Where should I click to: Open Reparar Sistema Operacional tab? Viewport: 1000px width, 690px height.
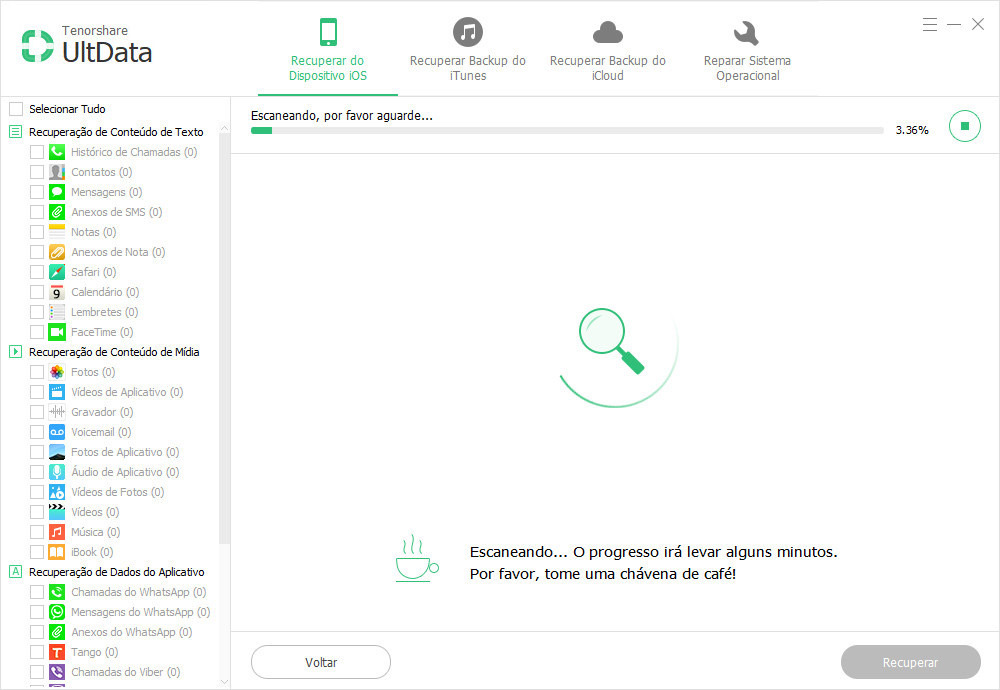coord(747,50)
